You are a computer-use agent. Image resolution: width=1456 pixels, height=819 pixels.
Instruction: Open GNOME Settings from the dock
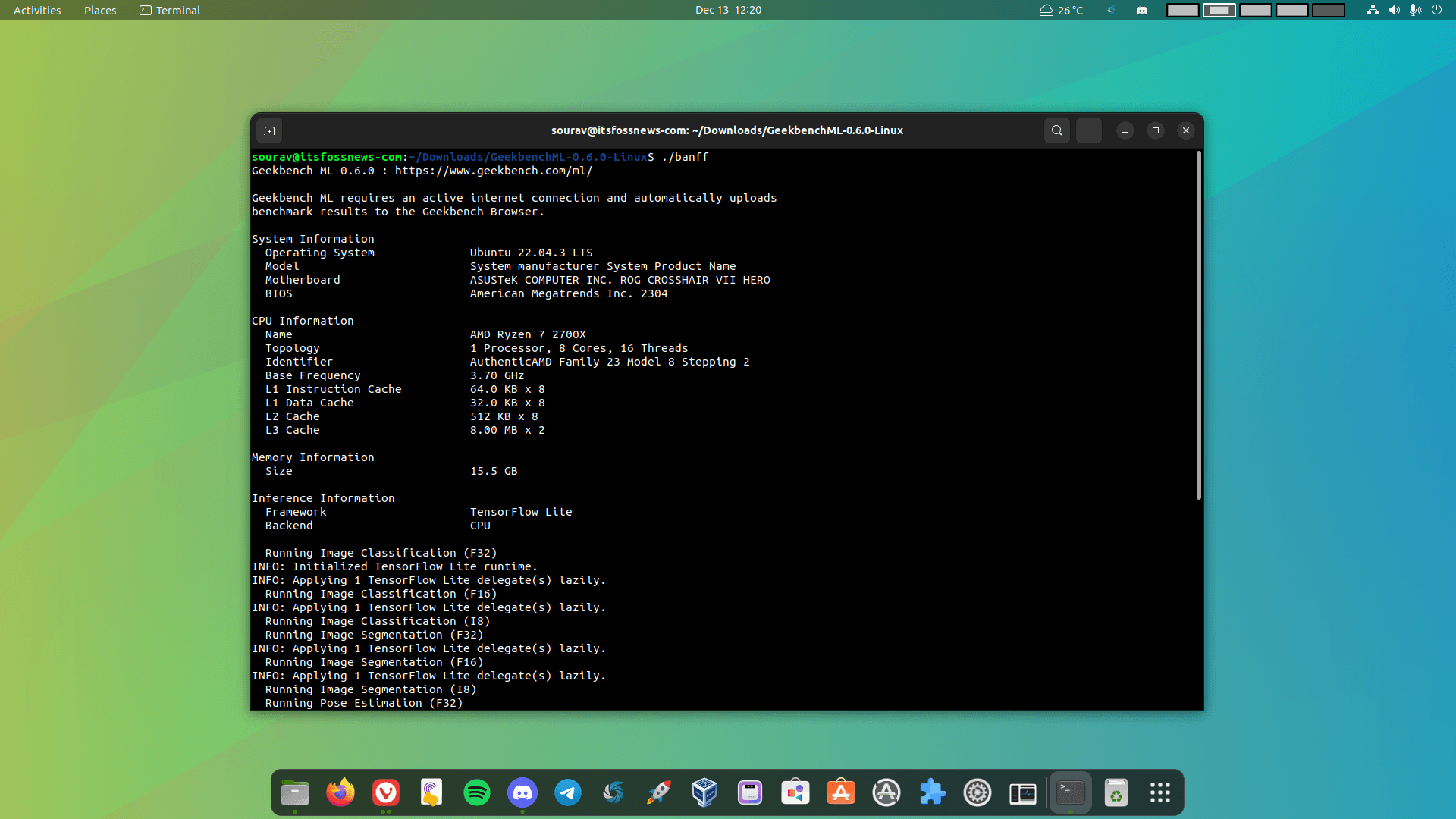977,792
